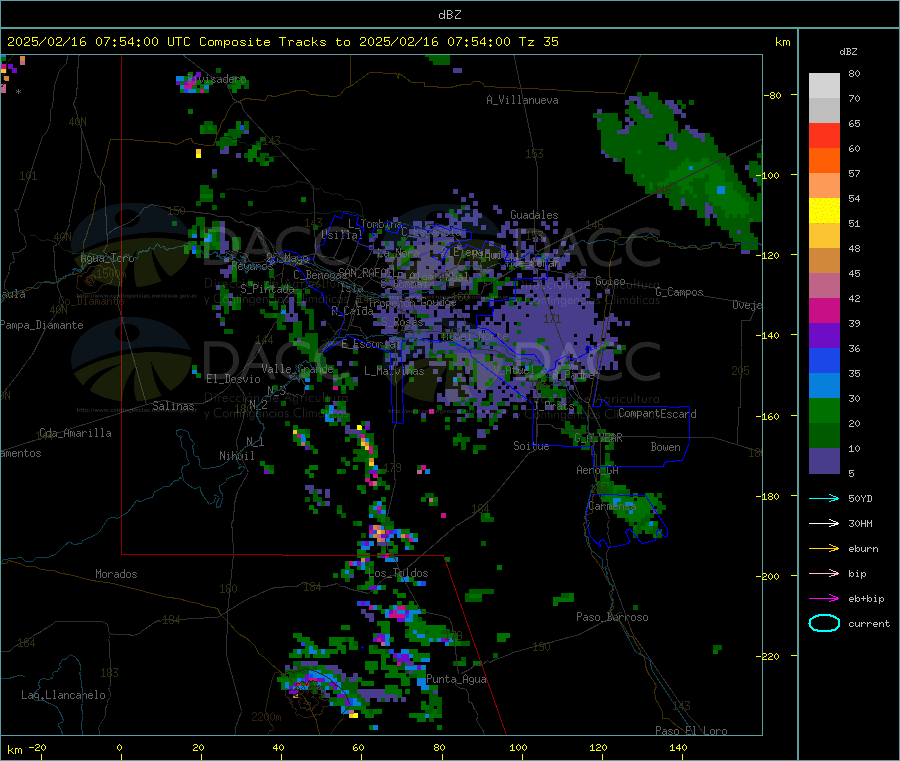Click the 'Lag.Llancanelo' place label

coord(63,695)
